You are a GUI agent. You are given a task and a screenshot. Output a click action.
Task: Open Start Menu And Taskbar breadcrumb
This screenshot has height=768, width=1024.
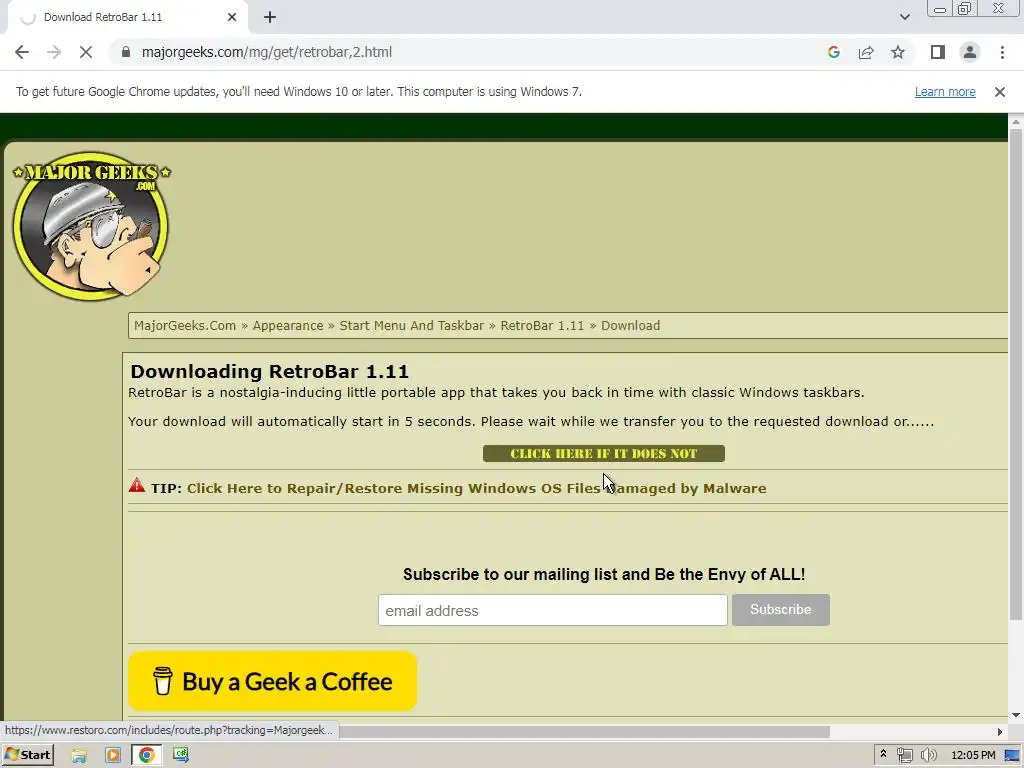(411, 326)
